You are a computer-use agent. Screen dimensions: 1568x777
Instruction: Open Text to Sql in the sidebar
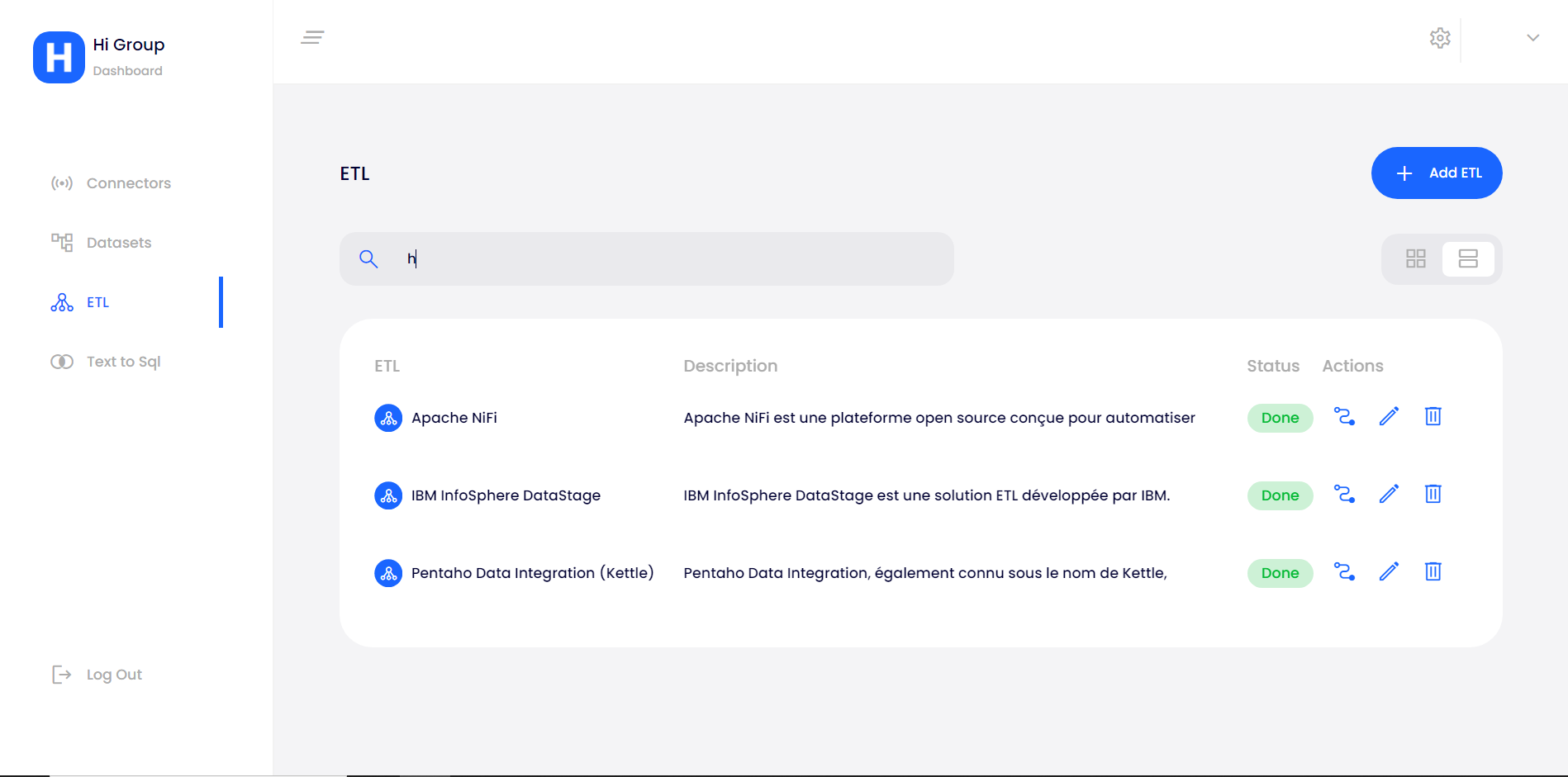tap(106, 362)
